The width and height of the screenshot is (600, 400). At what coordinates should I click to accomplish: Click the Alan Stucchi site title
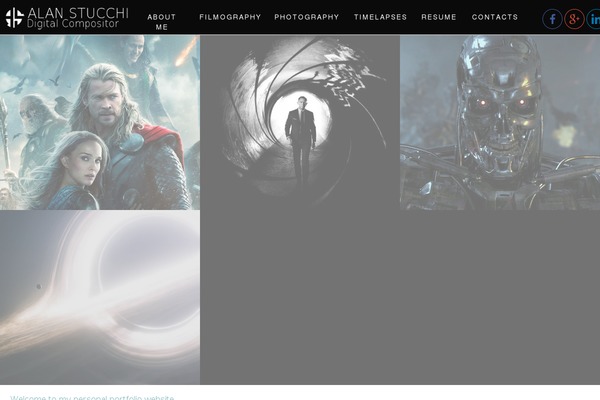coord(78,13)
